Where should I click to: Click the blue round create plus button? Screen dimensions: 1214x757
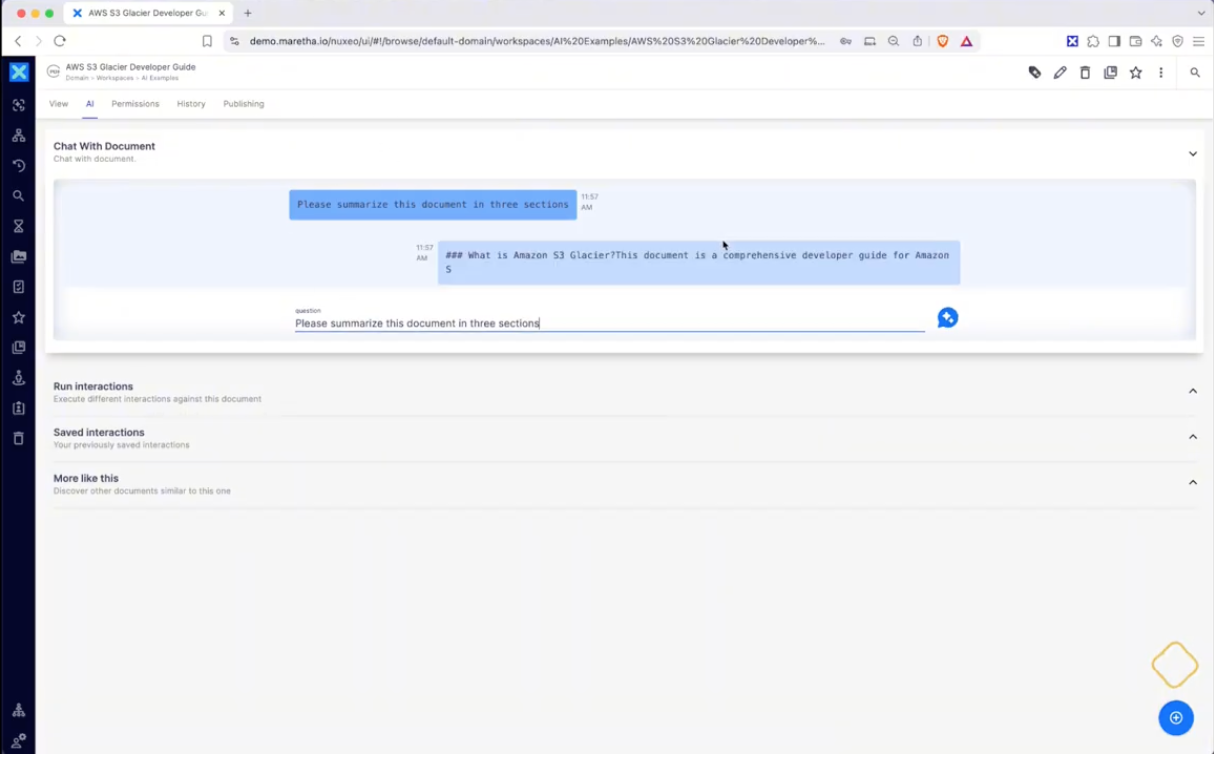1176,718
